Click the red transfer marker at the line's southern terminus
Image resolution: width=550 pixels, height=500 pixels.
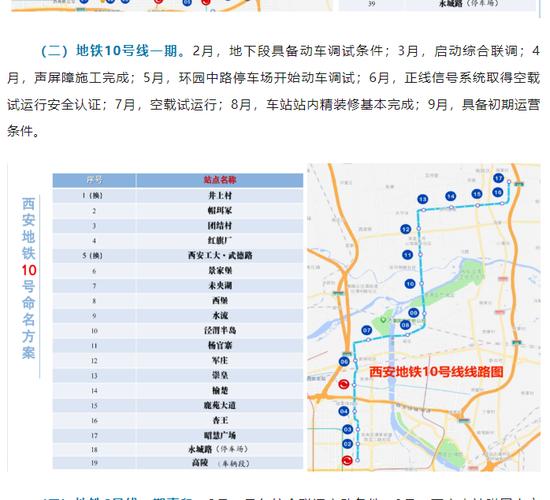point(347,460)
